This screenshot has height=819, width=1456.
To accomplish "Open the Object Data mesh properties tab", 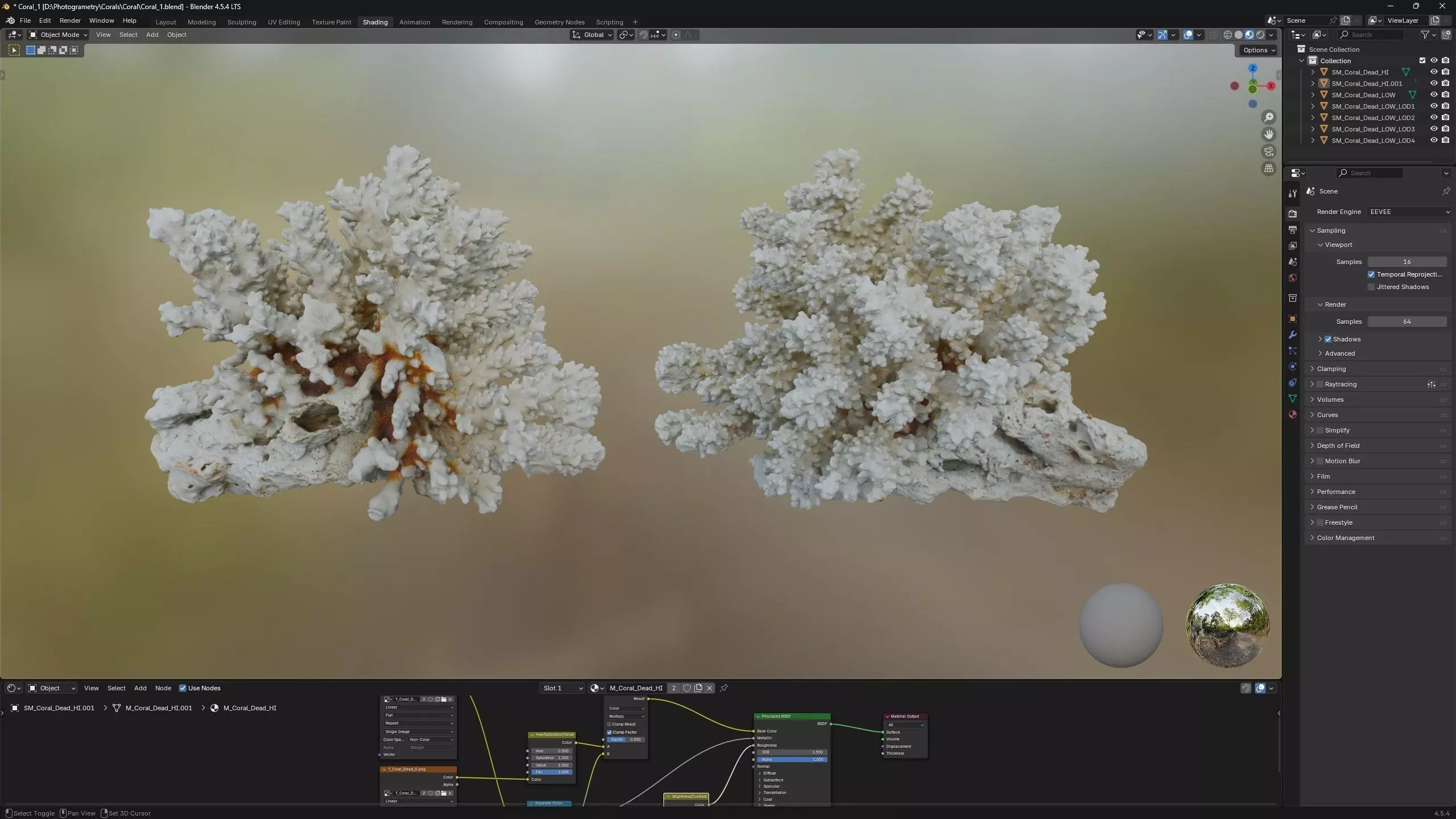I will tap(1293, 398).
